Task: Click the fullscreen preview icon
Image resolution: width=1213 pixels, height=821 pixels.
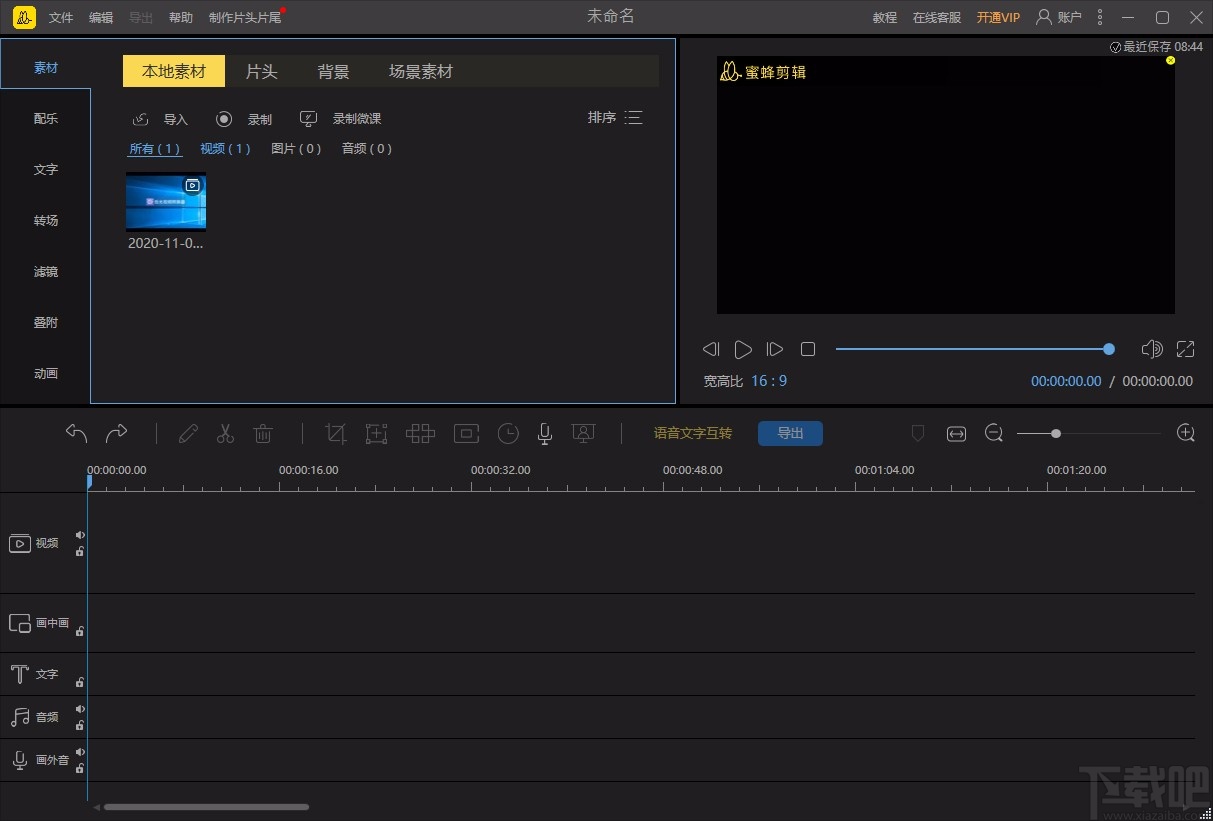Action: (x=1185, y=349)
